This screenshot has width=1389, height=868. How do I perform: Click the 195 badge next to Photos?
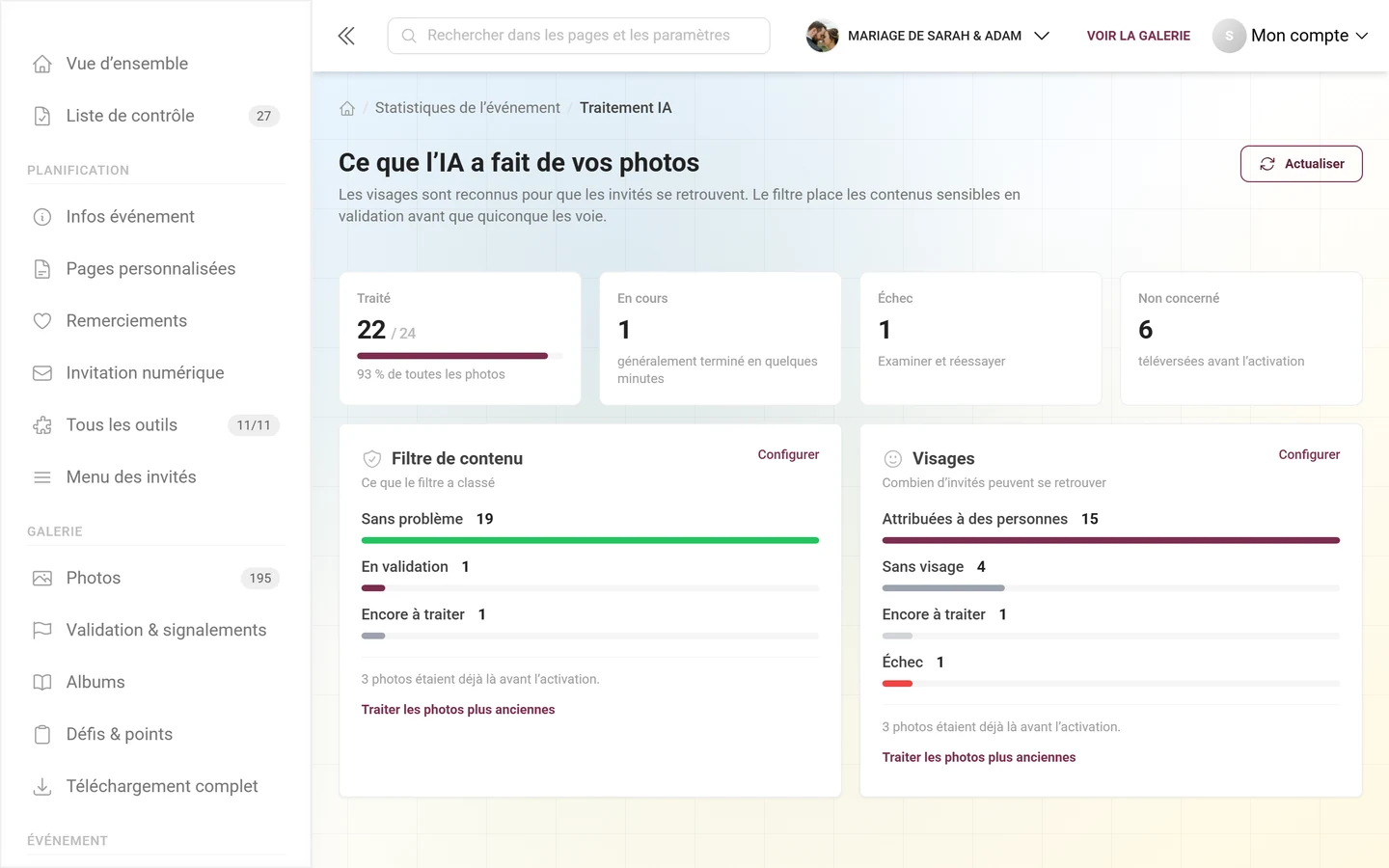point(260,579)
